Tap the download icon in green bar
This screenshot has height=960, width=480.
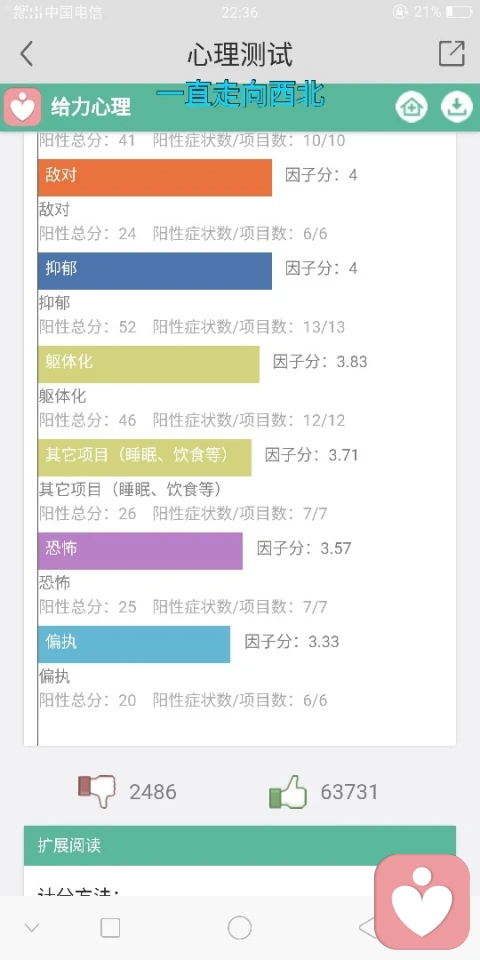click(x=457, y=107)
